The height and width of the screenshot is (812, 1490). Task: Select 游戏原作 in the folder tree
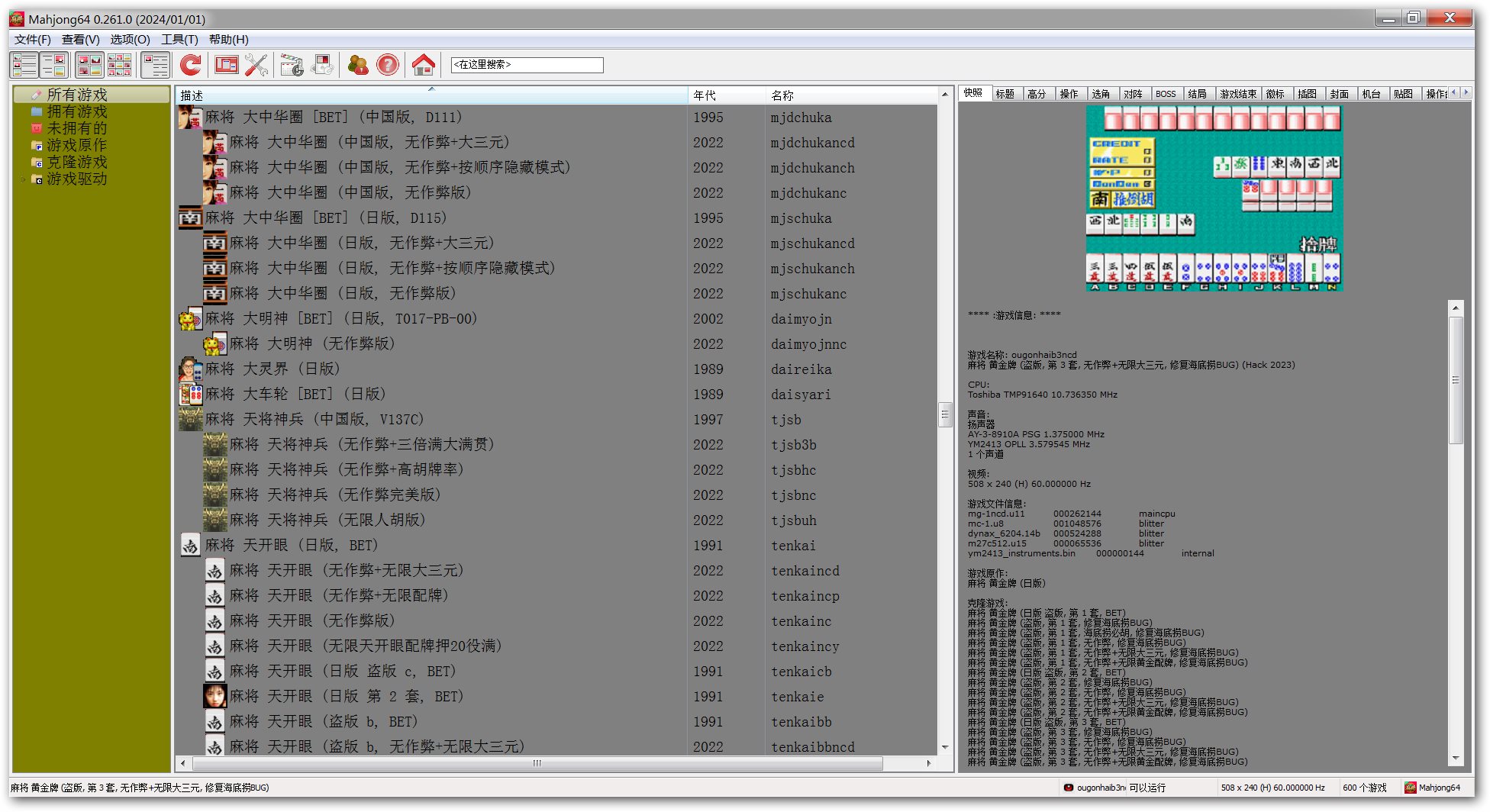(x=77, y=145)
